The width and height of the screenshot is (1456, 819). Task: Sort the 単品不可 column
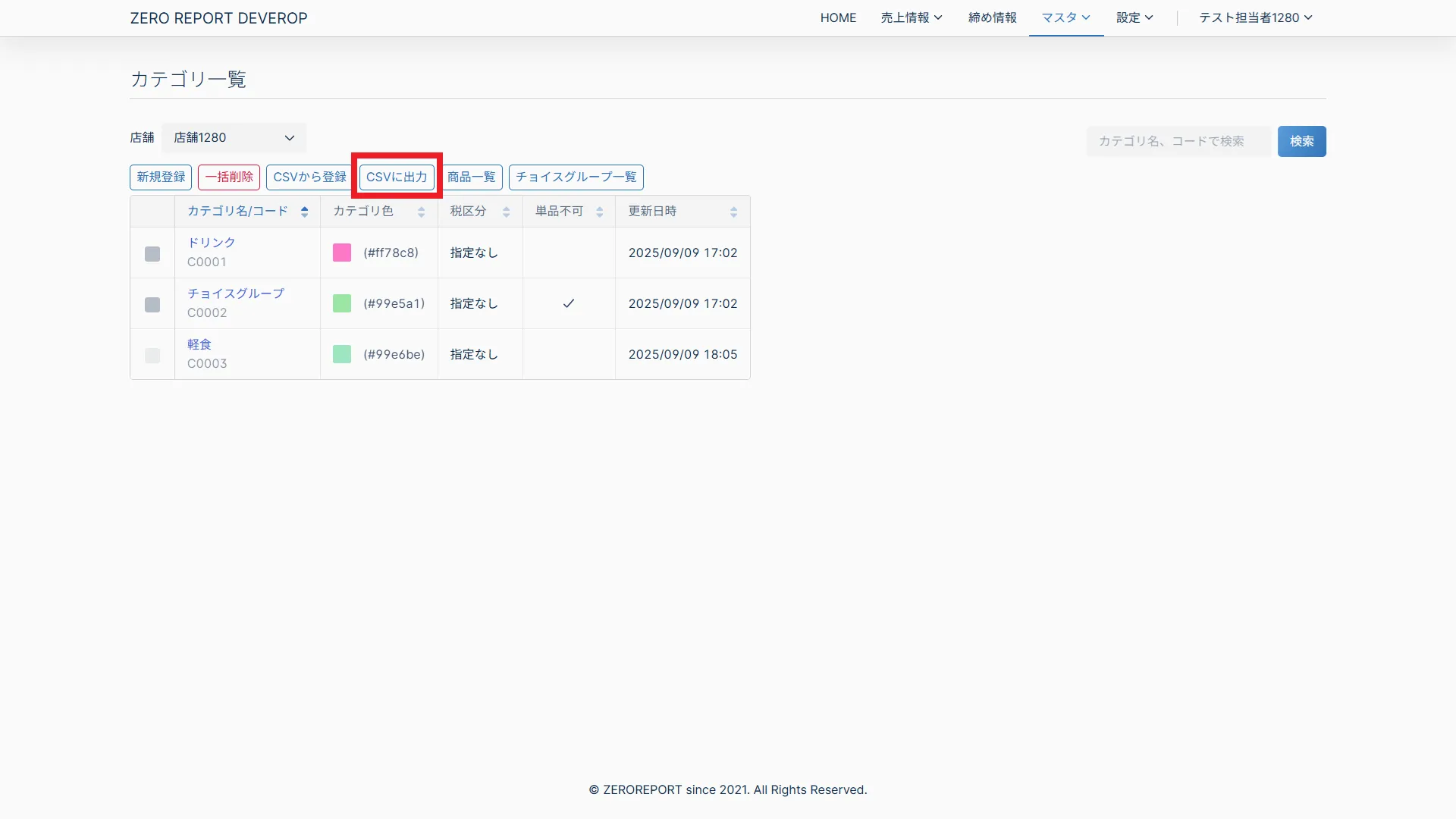click(x=599, y=212)
